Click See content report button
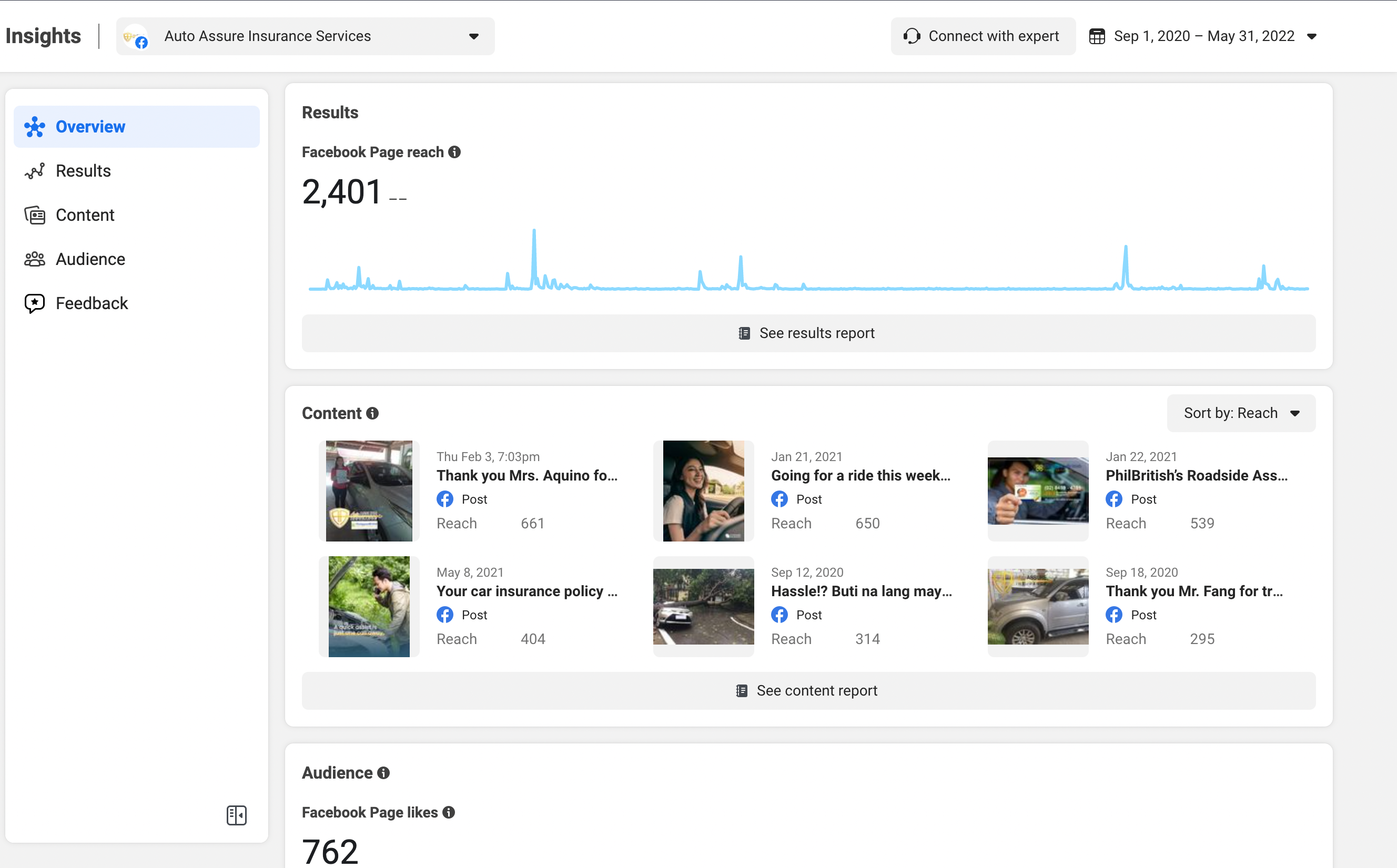Screen dimensions: 1397x868 808,691
